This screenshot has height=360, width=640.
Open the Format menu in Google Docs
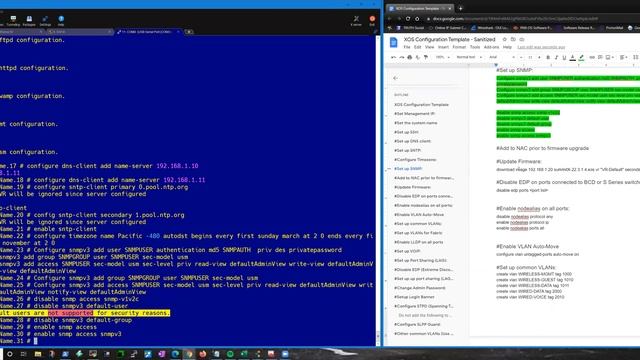coord(459,47)
